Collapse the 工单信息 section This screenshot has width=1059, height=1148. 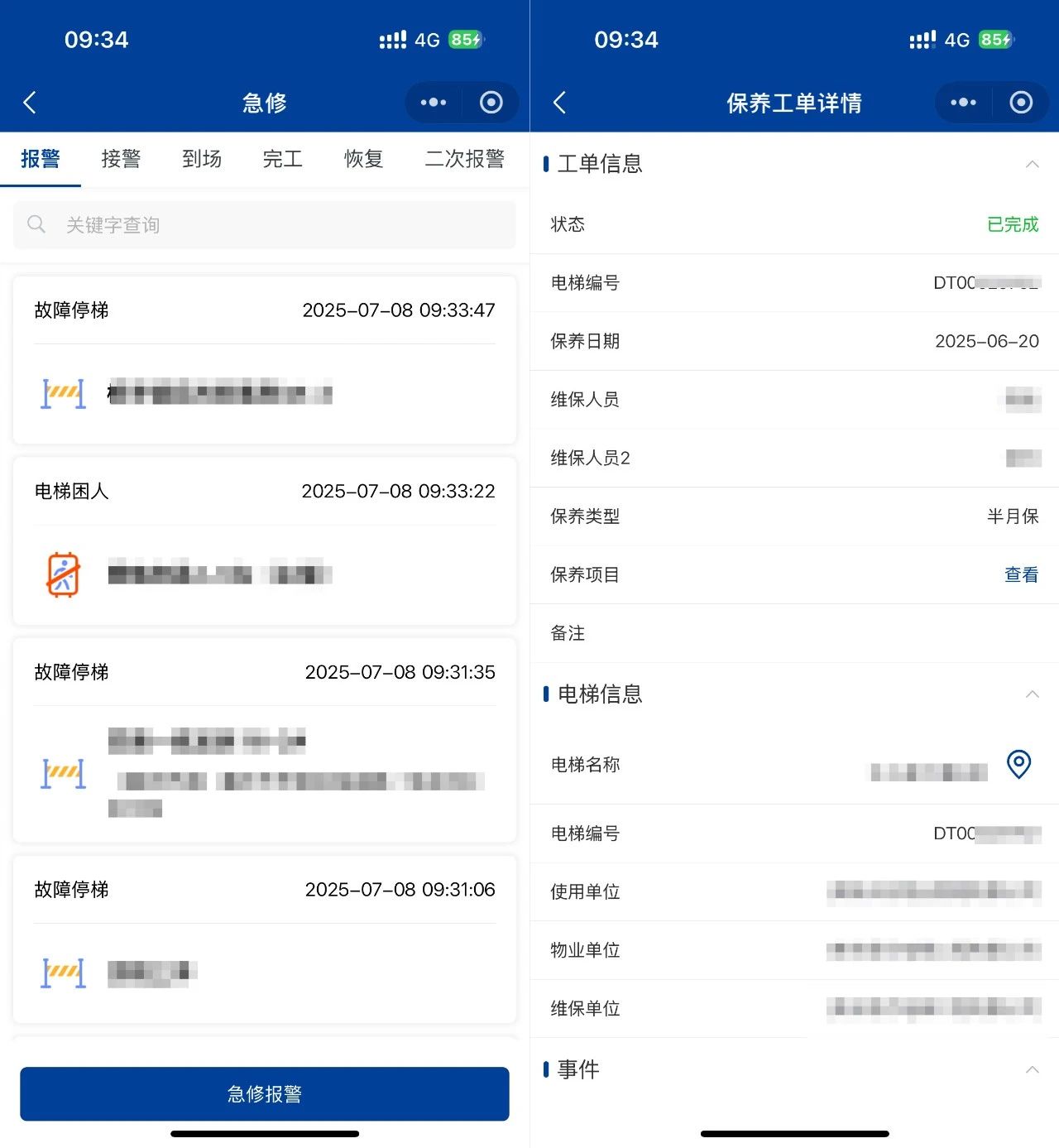tap(1032, 164)
